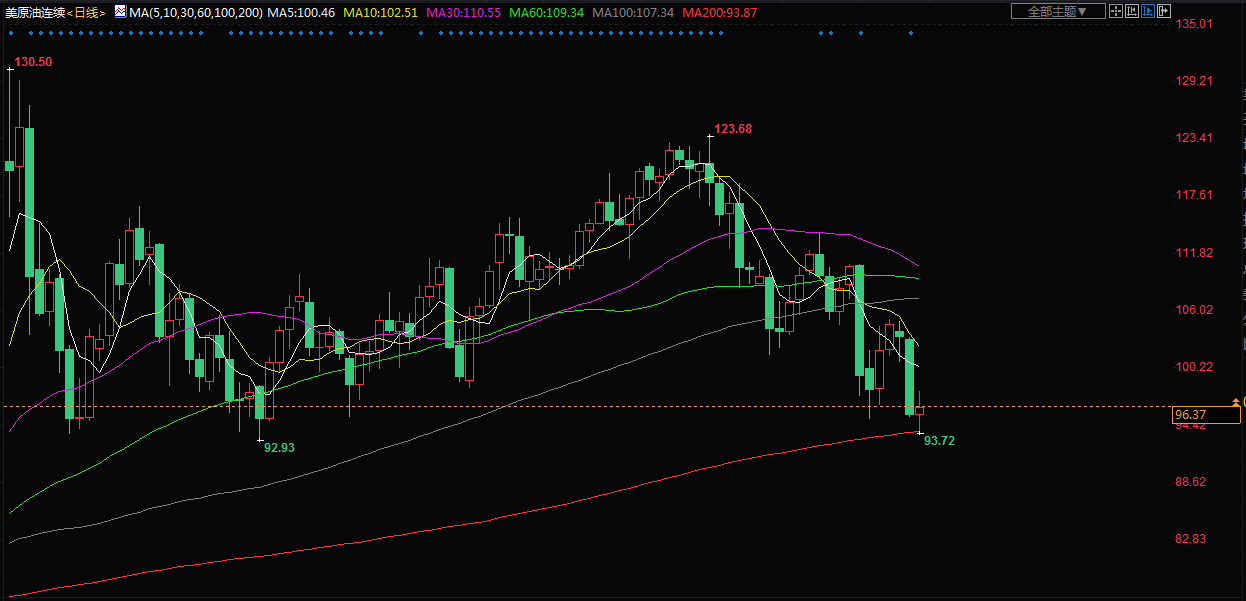1246x601 pixels.
Task: Select the gray MA100 value label
Action: [633, 12]
